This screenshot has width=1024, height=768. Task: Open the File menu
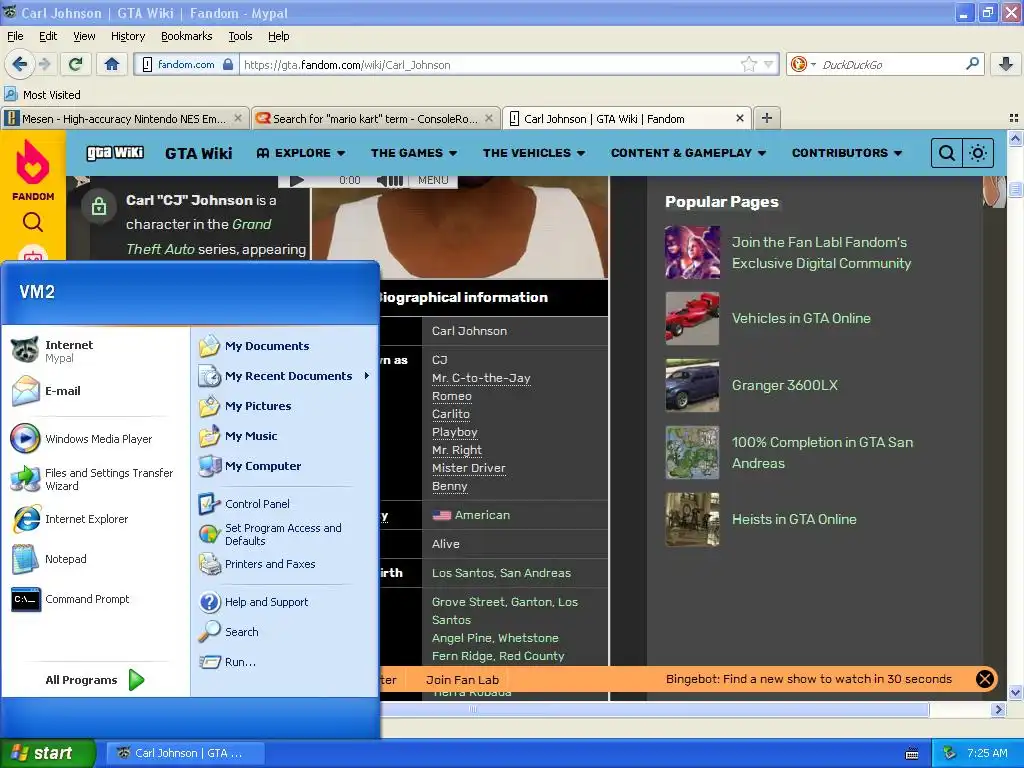pyautogui.click(x=15, y=36)
